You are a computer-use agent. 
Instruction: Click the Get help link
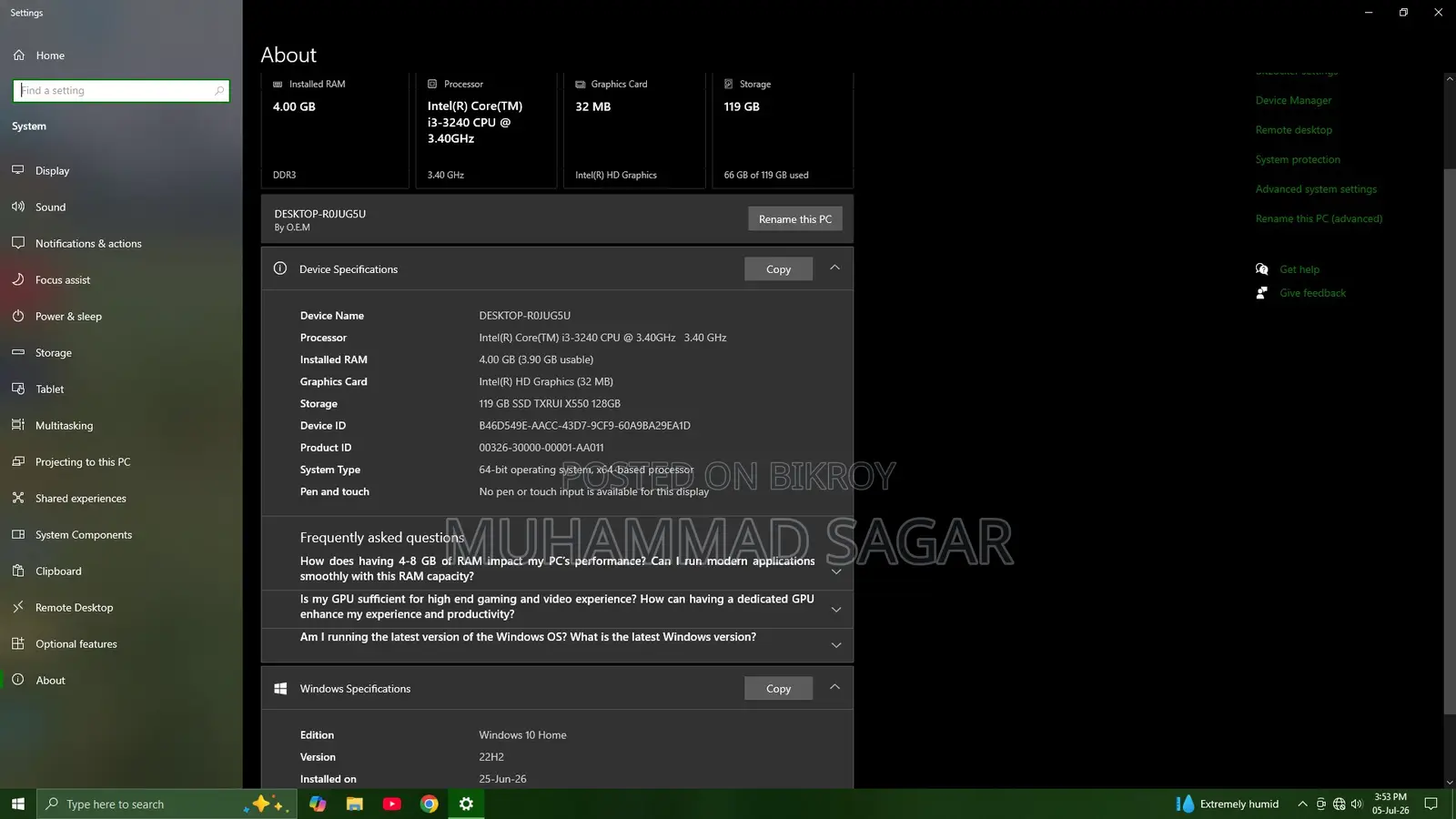pos(1299,268)
